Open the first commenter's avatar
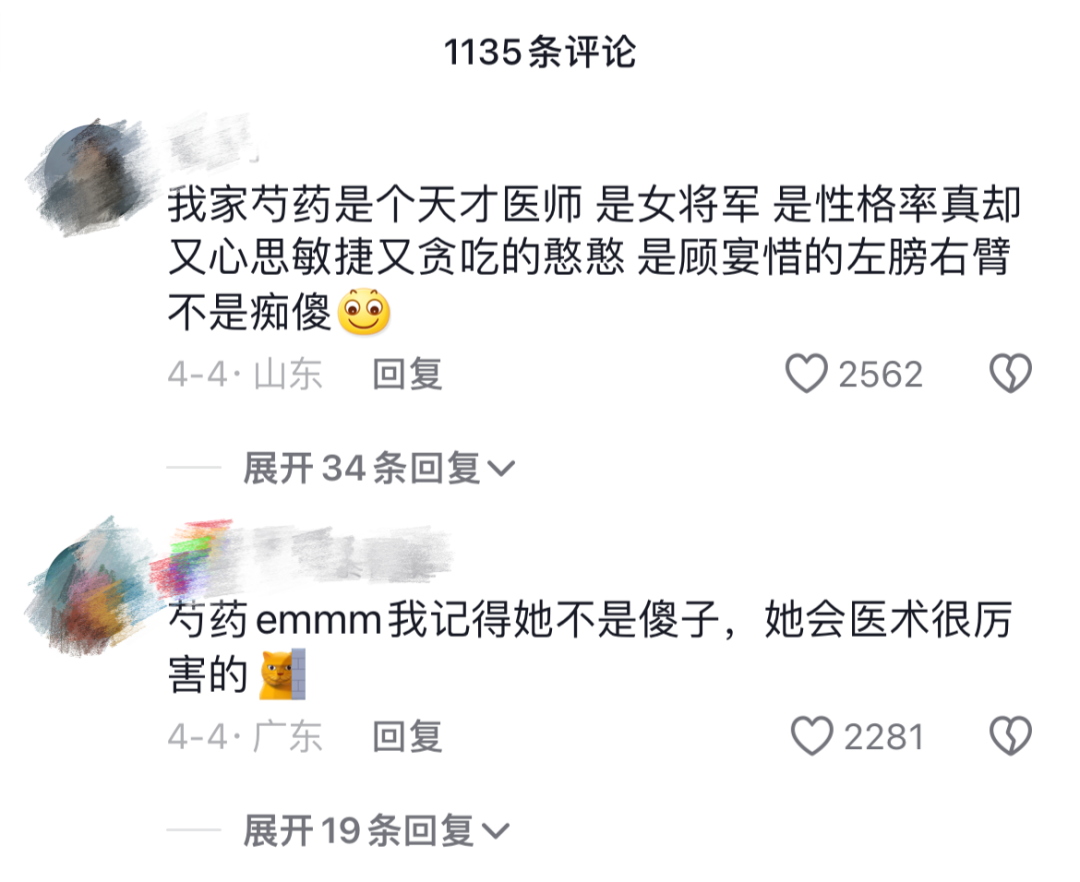 [90, 177]
